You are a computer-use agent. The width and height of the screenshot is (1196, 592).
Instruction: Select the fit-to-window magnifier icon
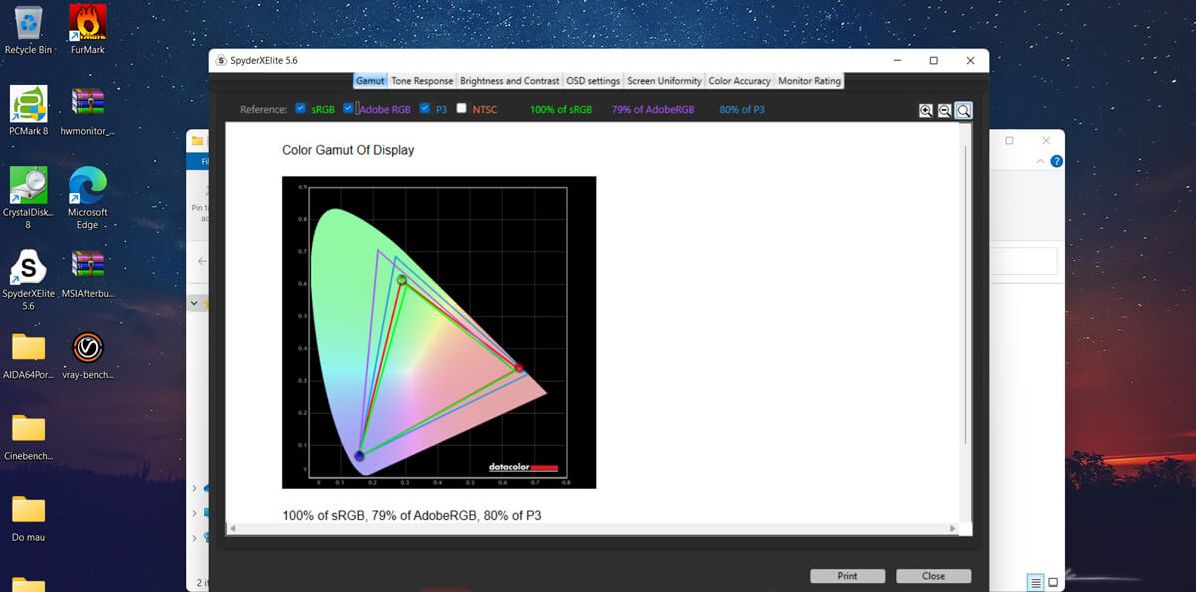pyautogui.click(x=963, y=111)
